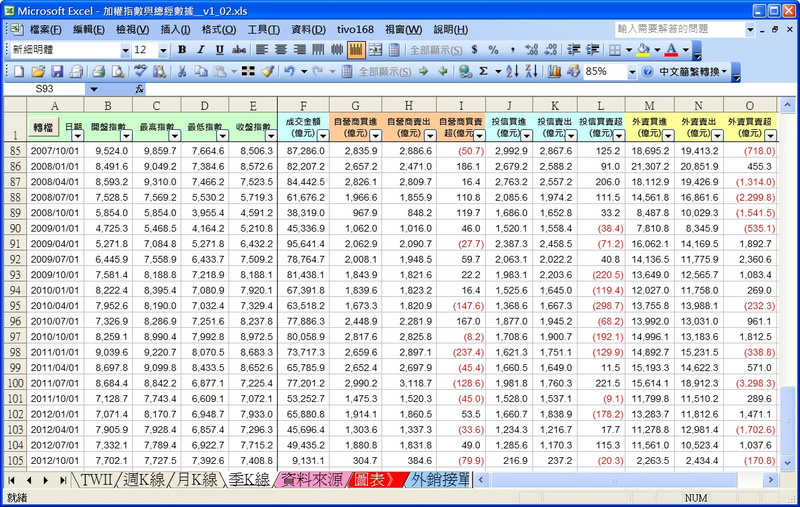This screenshot has height=507, width=800.
Task: Switch to the 資料來源 sheet tab
Action: pyautogui.click(x=311, y=479)
